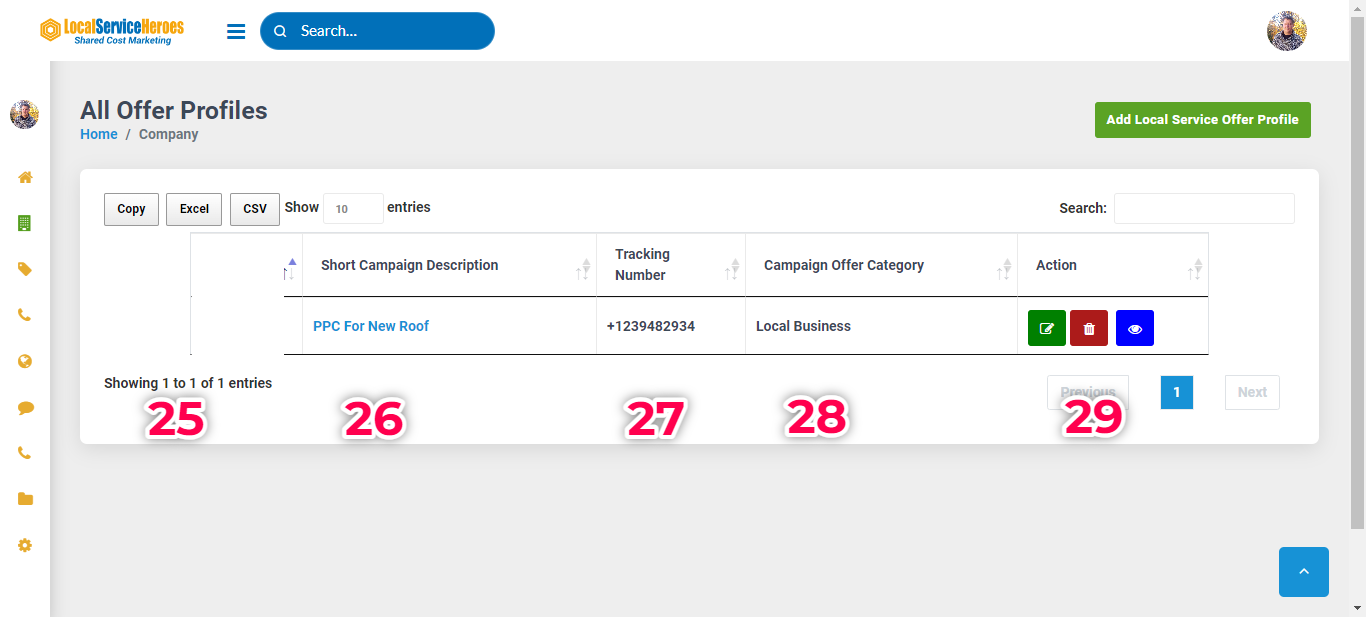1366x617 pixels.
Task: Click the Home icon in the sidebar
Action: 25,177
